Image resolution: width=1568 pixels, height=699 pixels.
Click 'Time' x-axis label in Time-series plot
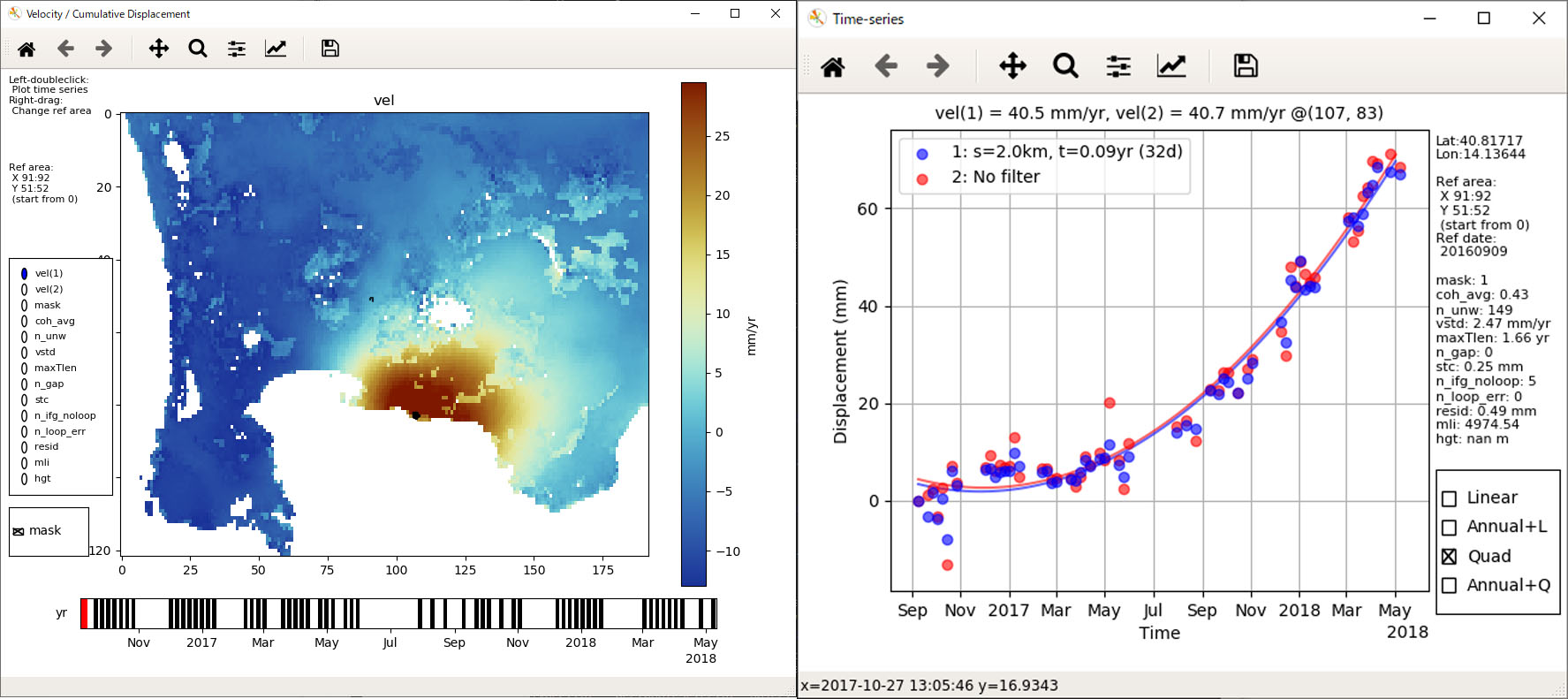(1159, 633)
